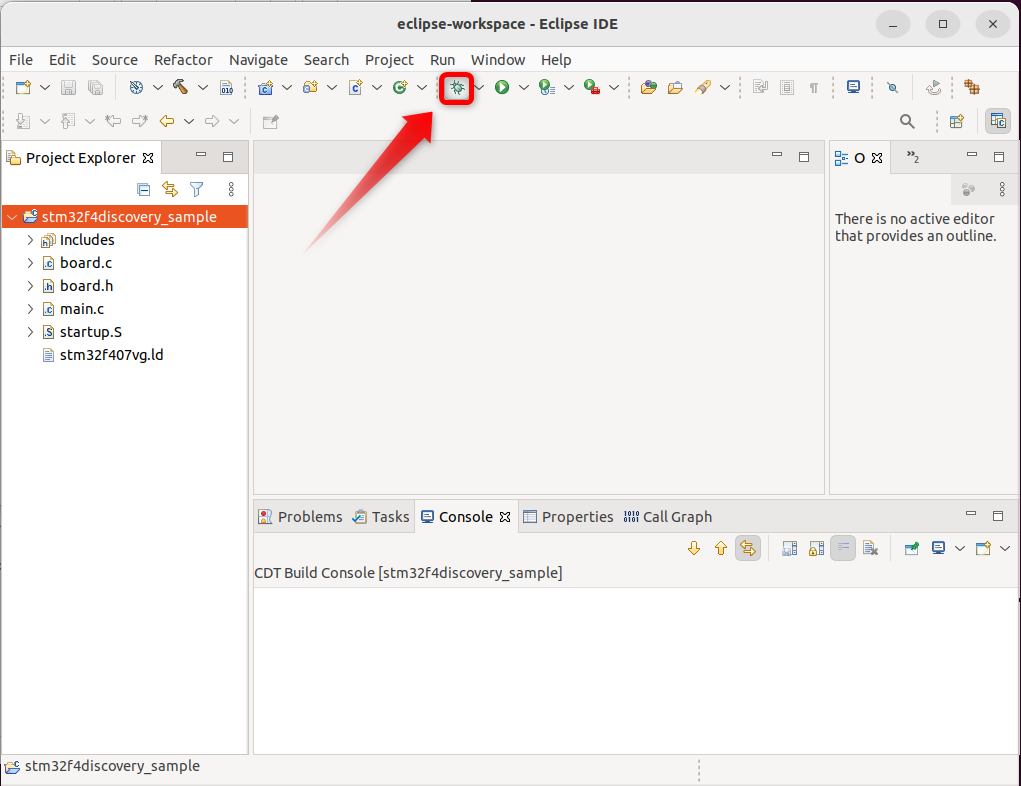The width and height of the screenshot is (1021, 786).
Task: Click the New wizard icon in toolbar
Action: click(x=23, y=87)
